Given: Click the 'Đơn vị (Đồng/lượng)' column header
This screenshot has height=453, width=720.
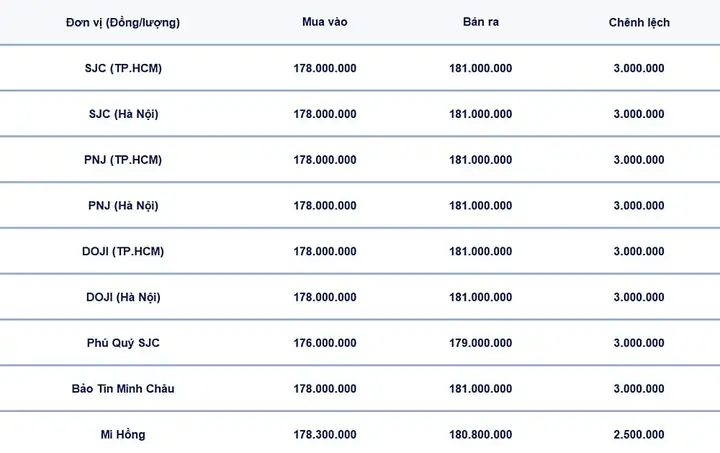Looking at the screenshot, I should coord(123,22).
